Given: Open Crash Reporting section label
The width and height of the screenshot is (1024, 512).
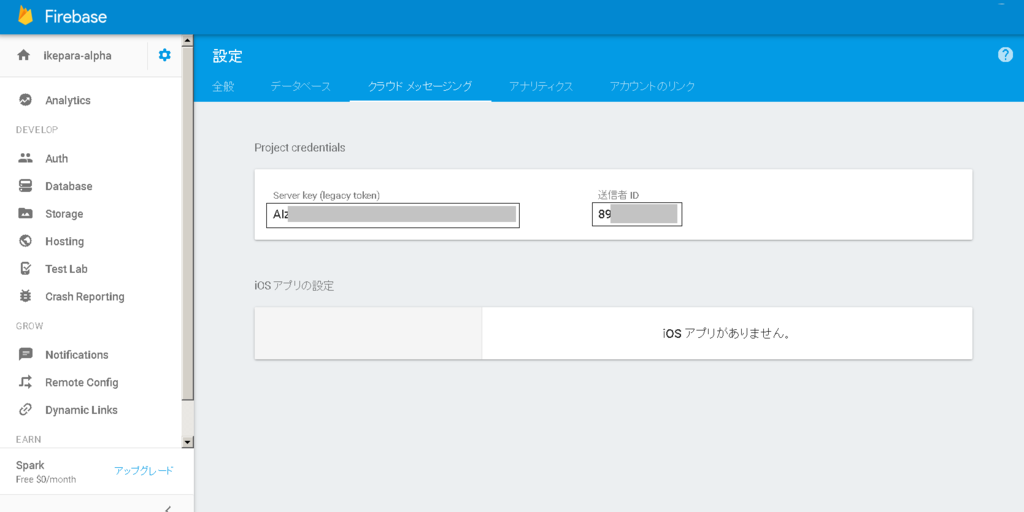Looking at the screenshot, I should 85,296.
